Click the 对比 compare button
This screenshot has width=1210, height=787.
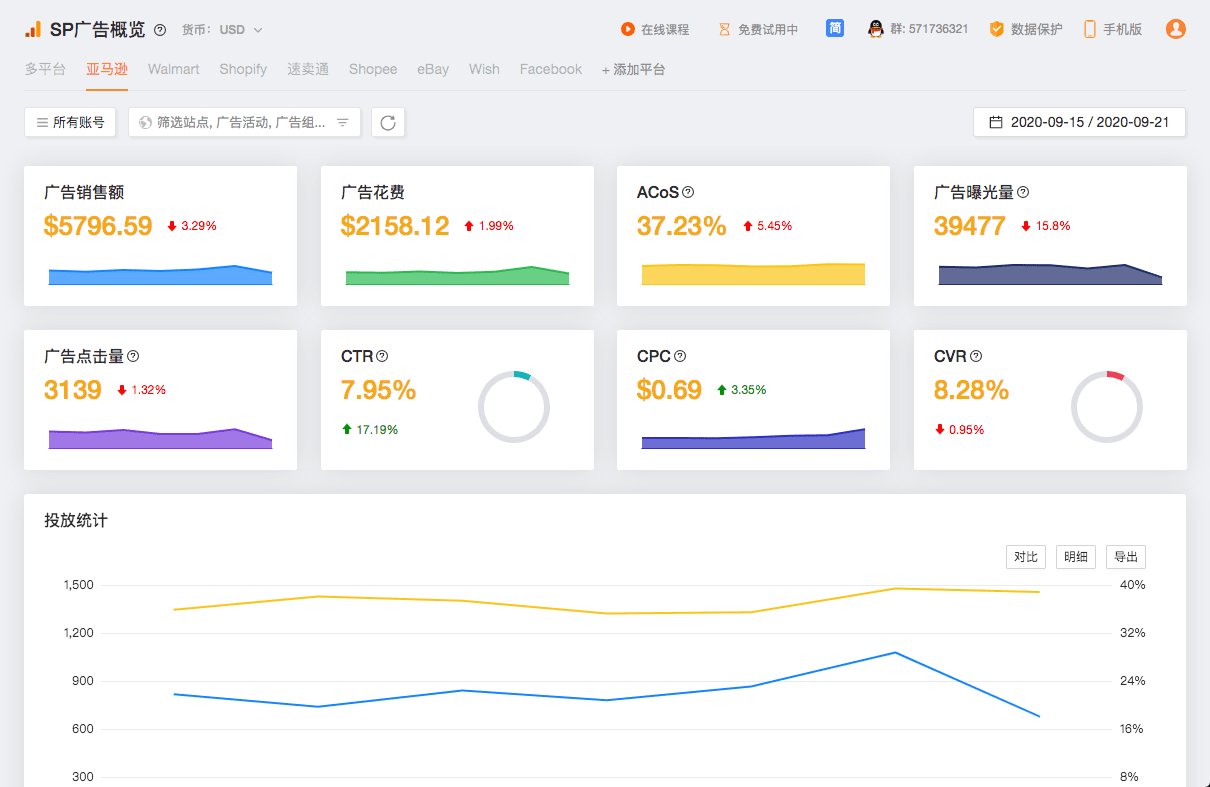coord(1025,557)
